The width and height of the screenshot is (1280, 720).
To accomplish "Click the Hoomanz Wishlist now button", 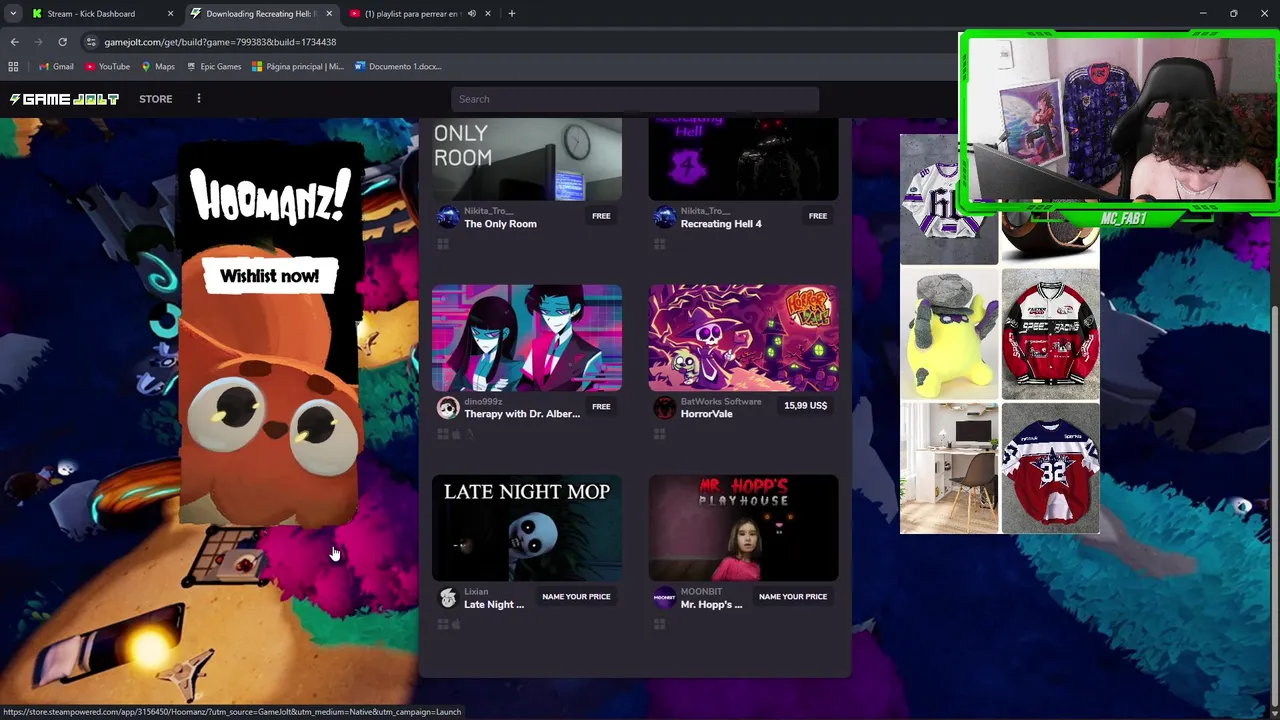I will (x=270, y=276).
